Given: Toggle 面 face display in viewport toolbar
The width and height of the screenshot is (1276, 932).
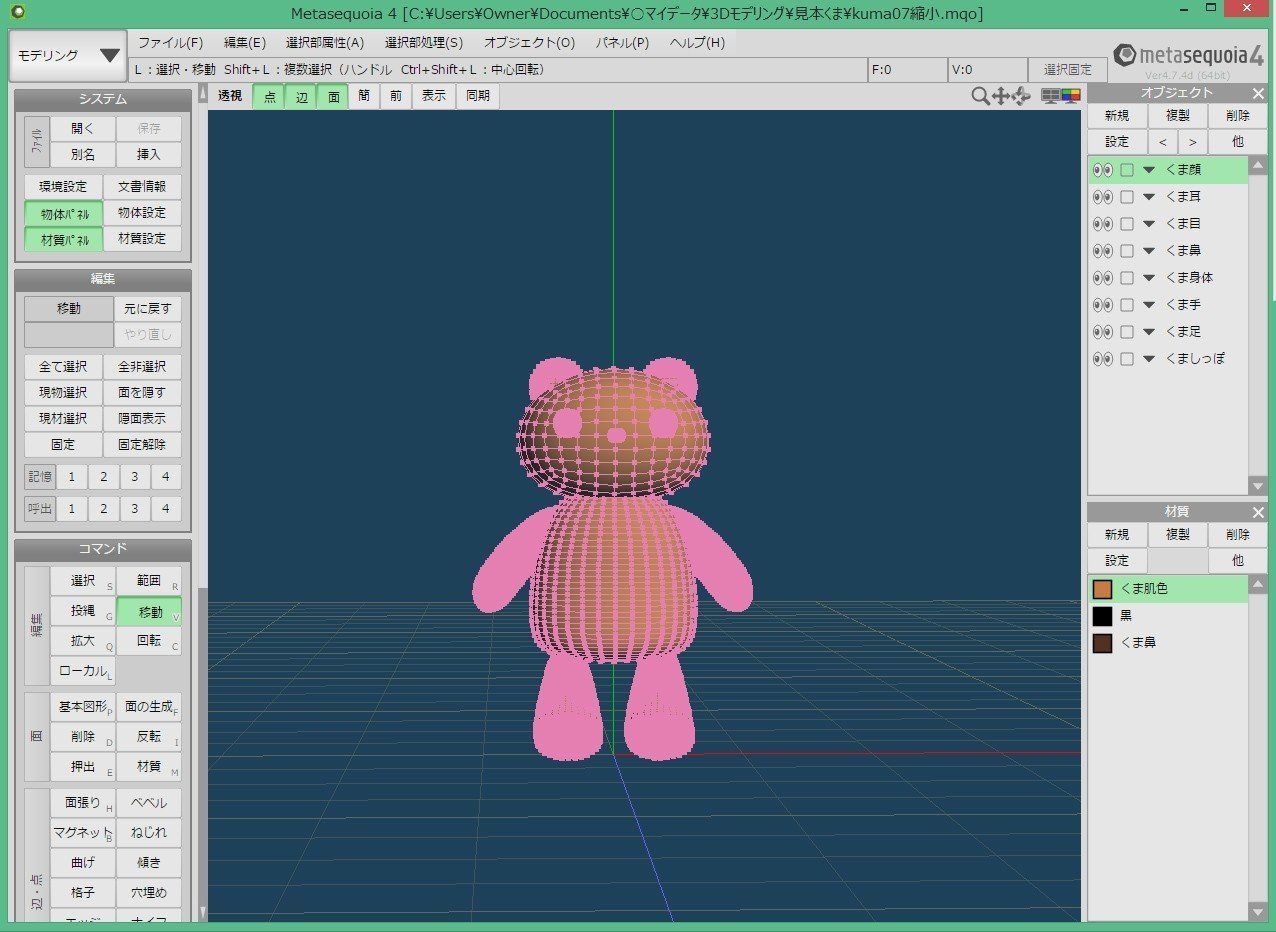Looking at the screenshot, I should point(334,96).
